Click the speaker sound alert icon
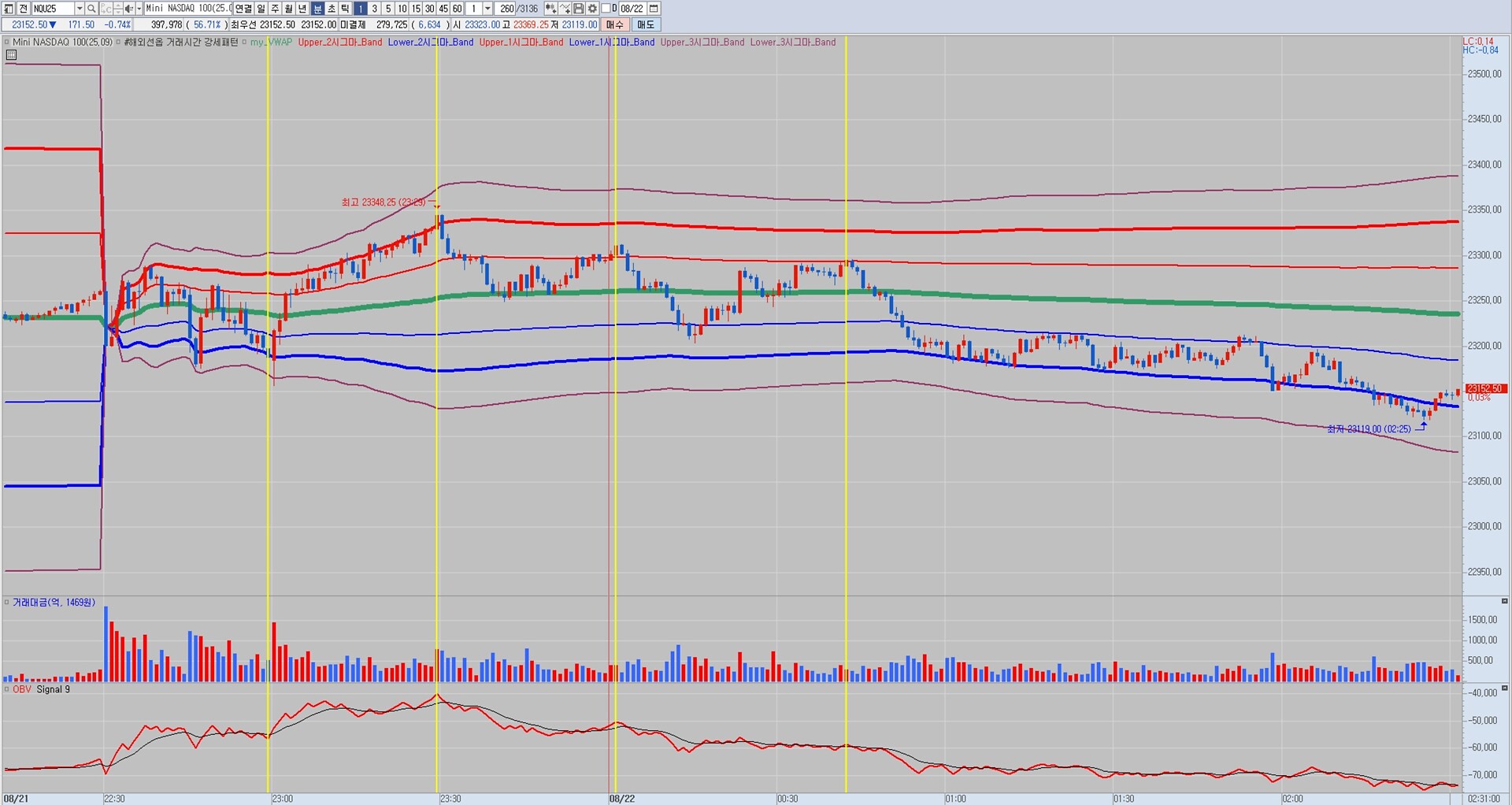The image size is (1512, 805). click(128, 9)
